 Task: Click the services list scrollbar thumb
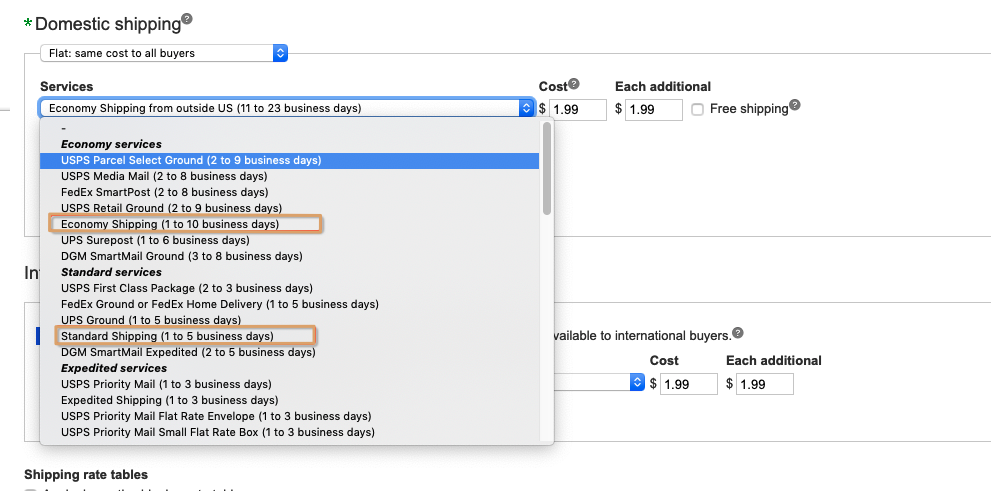tap(547, 168)
